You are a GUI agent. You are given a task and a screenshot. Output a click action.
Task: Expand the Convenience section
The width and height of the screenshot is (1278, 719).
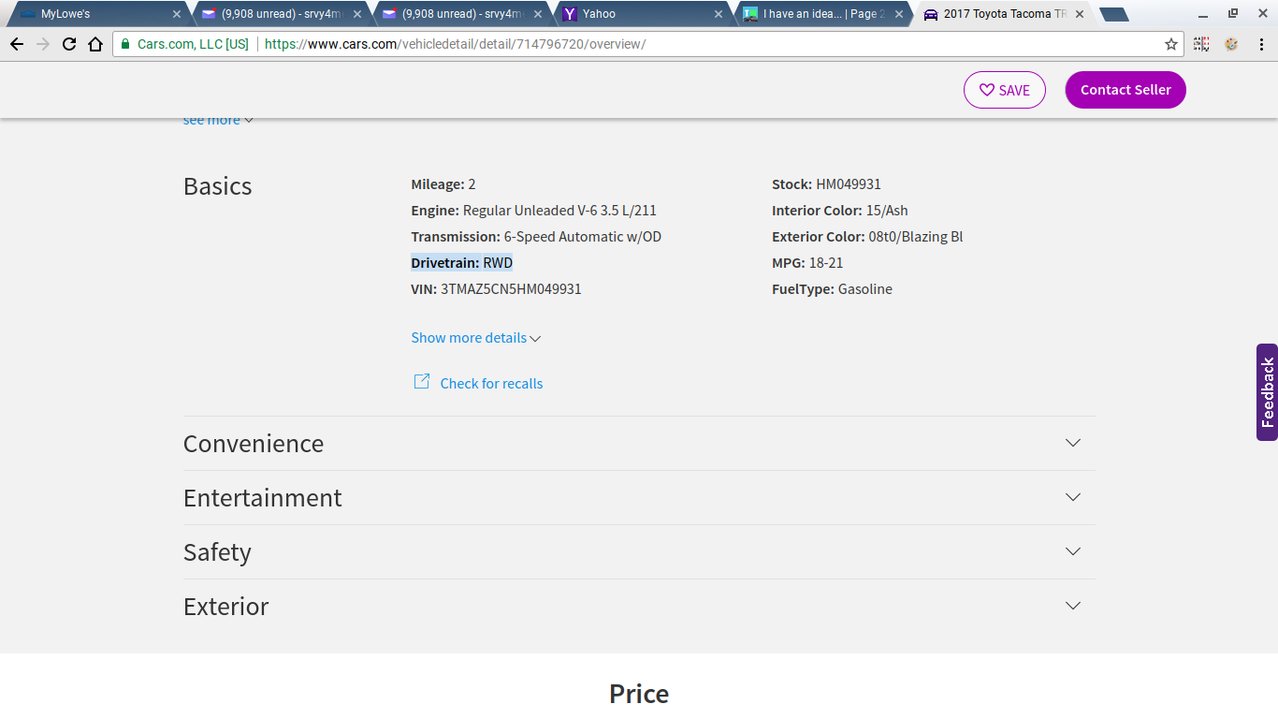click(x=639, y=443)
